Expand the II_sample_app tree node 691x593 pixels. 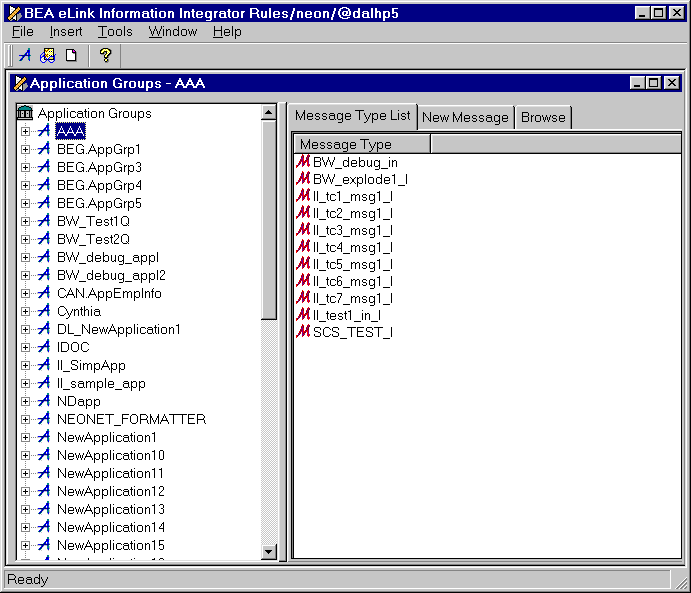pos(26,383)
